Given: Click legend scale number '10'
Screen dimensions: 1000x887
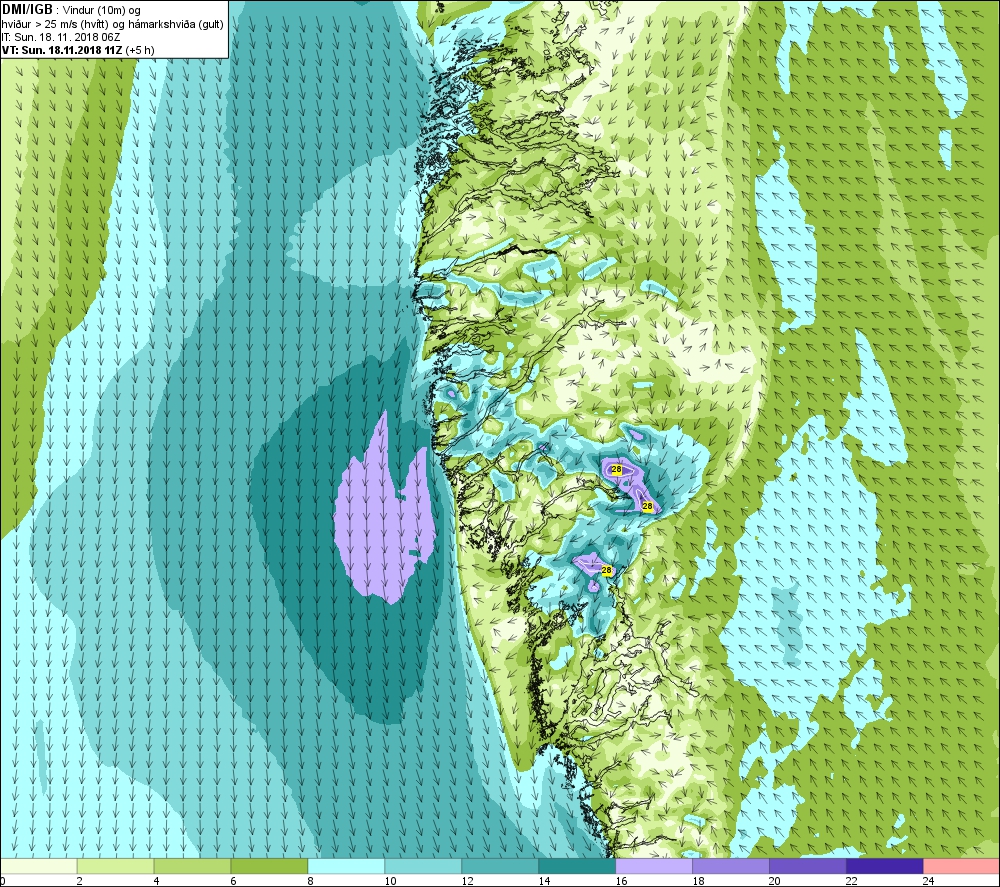Looking at the screenshot, I should (390, 881).
